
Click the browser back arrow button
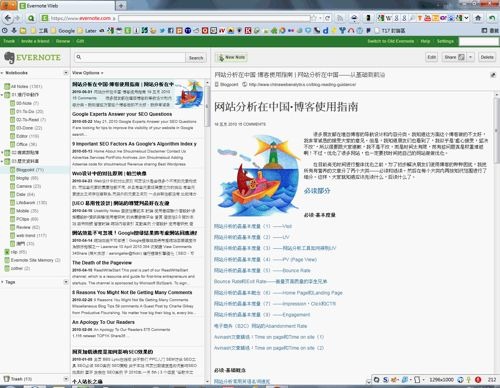(x=8, y=18)
